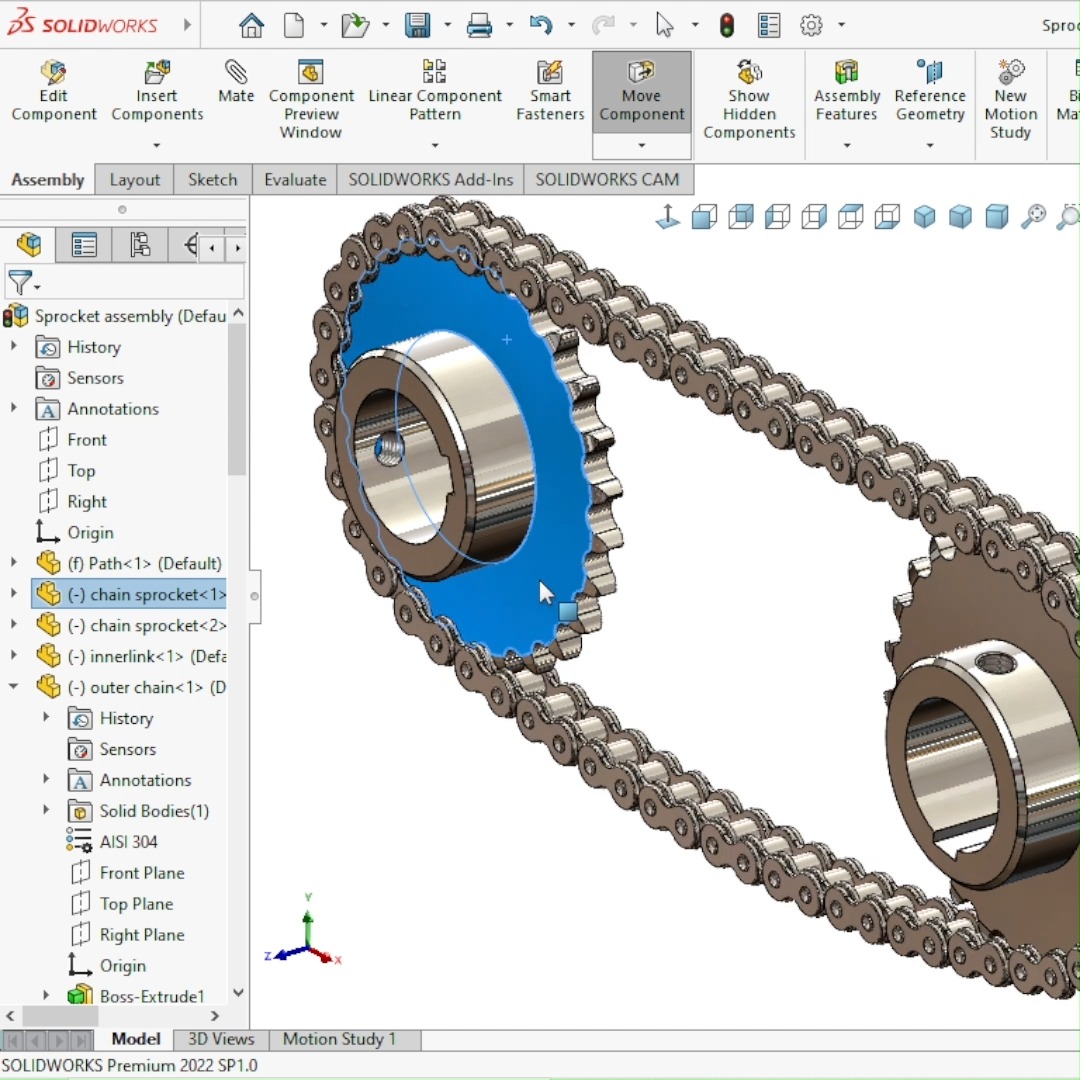Open File Properties list icon in top toolbar
1080x1080 pixels.
[769, 25]
